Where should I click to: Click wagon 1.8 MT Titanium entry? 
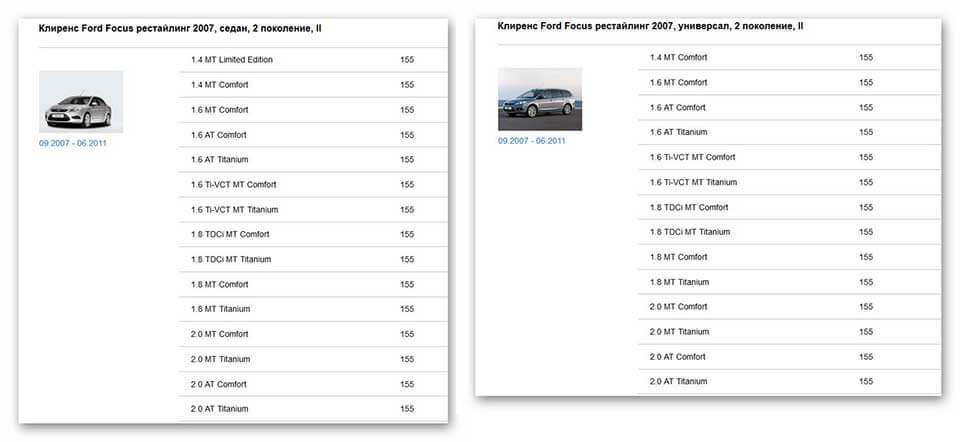coord(679,282)
